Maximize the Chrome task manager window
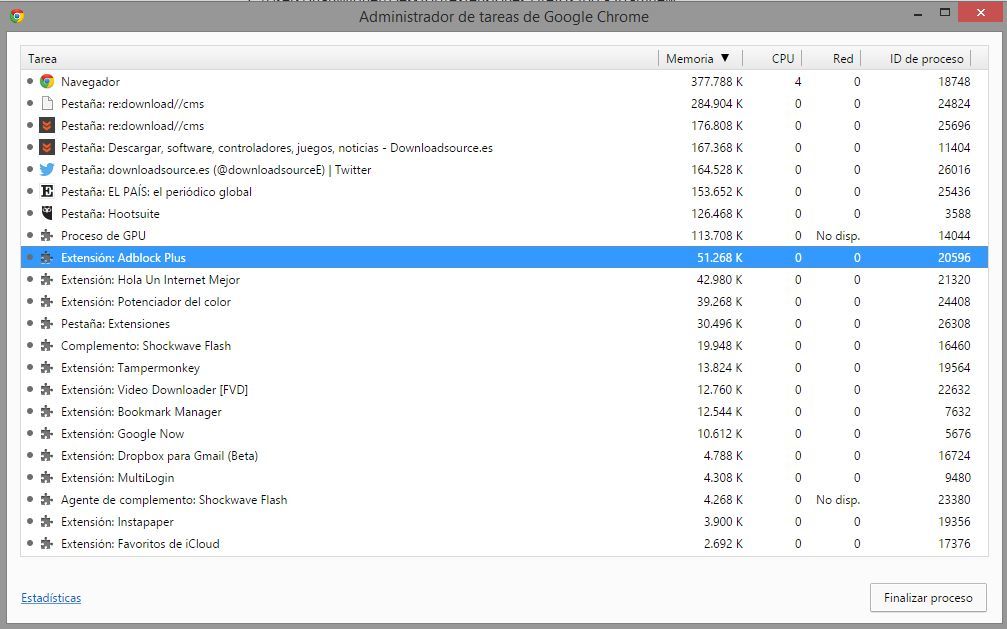 [945, 12]
